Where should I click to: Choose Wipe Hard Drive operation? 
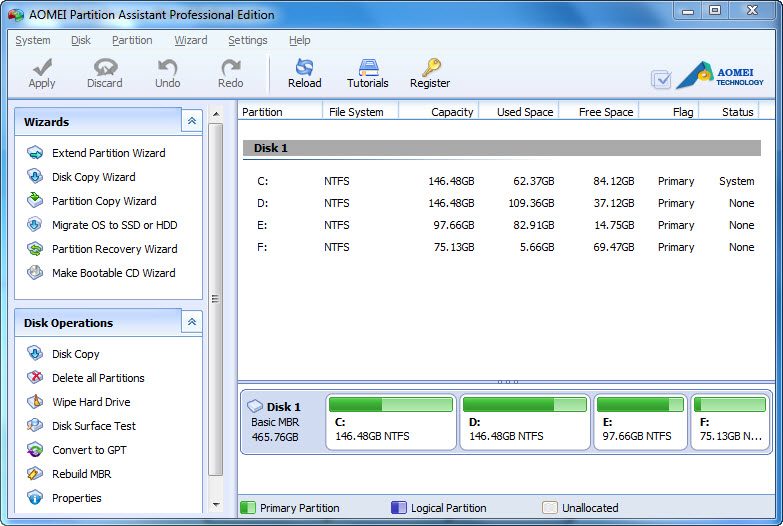[91, 402]
